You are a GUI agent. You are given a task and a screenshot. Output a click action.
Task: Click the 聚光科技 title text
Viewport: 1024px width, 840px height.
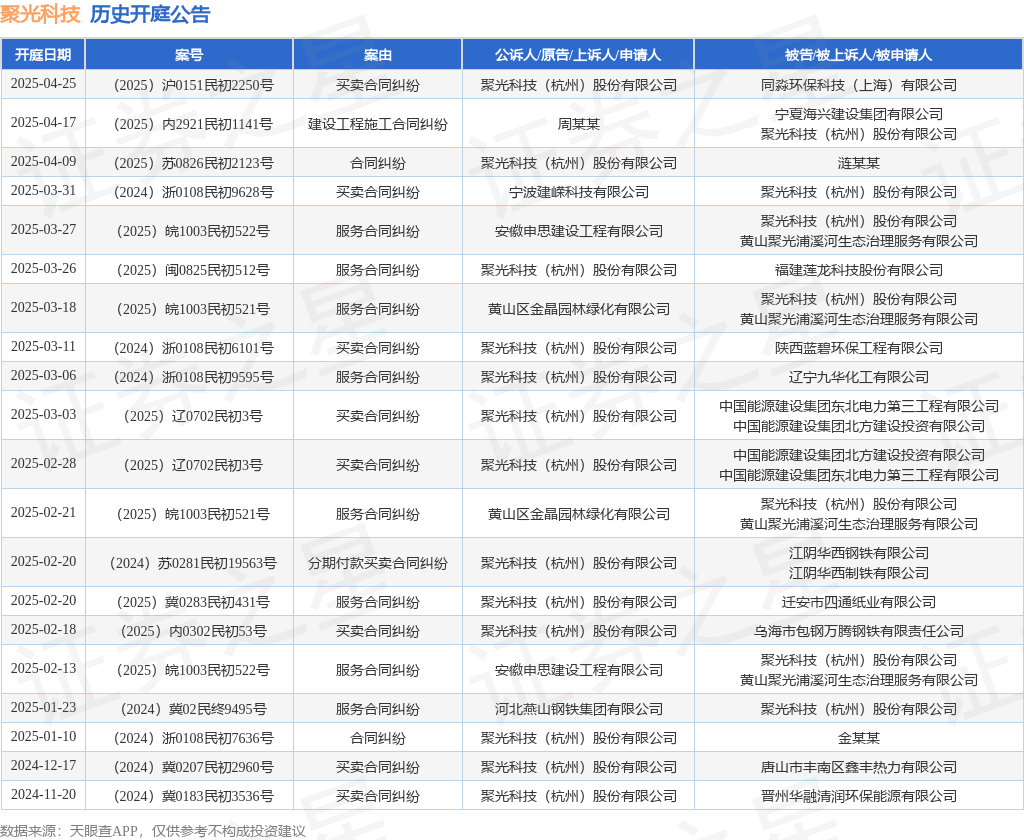click(40, 14)
